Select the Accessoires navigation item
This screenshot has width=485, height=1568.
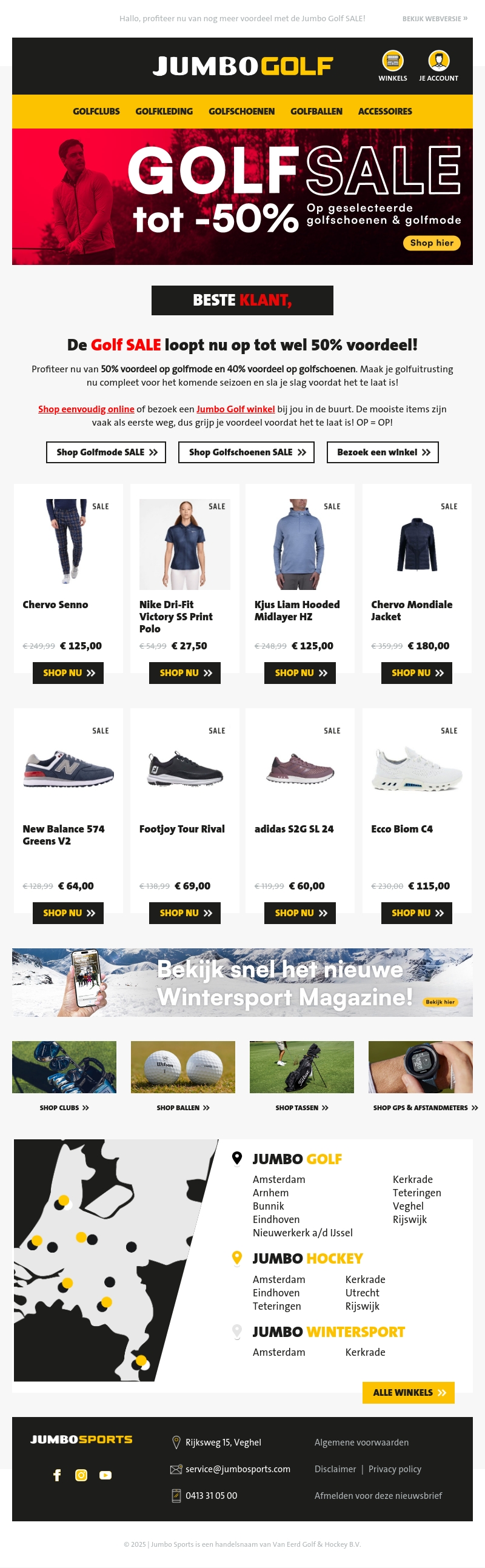pos(385,112)
